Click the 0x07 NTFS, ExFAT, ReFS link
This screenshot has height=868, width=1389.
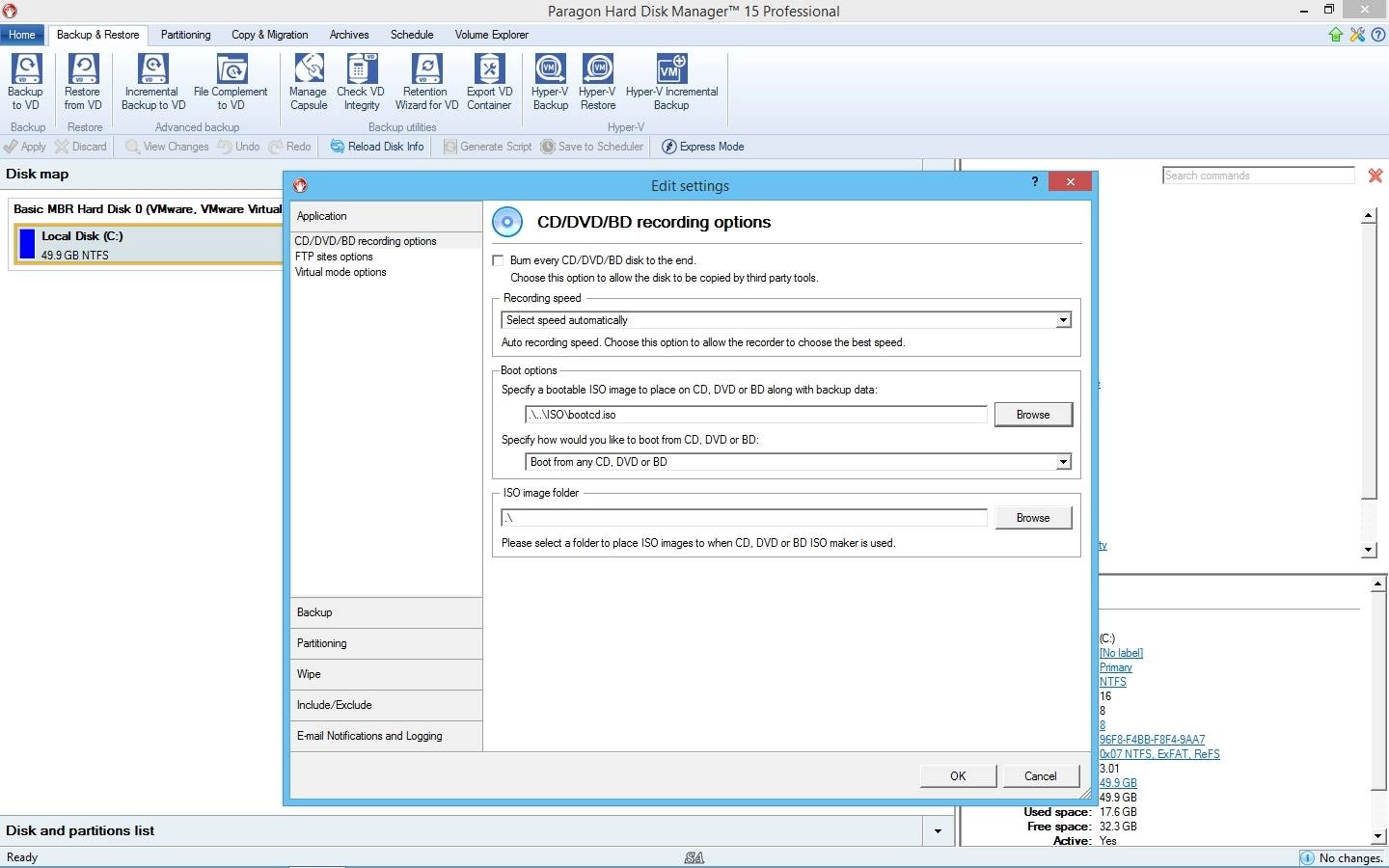(x=1159, y=754)
